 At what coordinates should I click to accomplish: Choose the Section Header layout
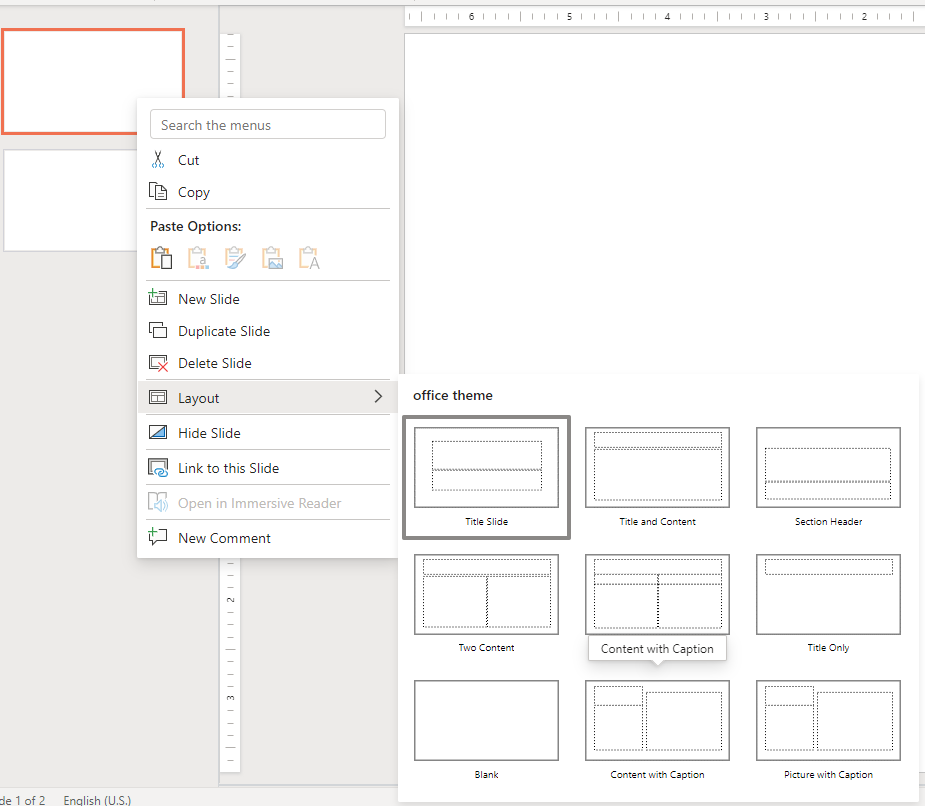(828, 468)
